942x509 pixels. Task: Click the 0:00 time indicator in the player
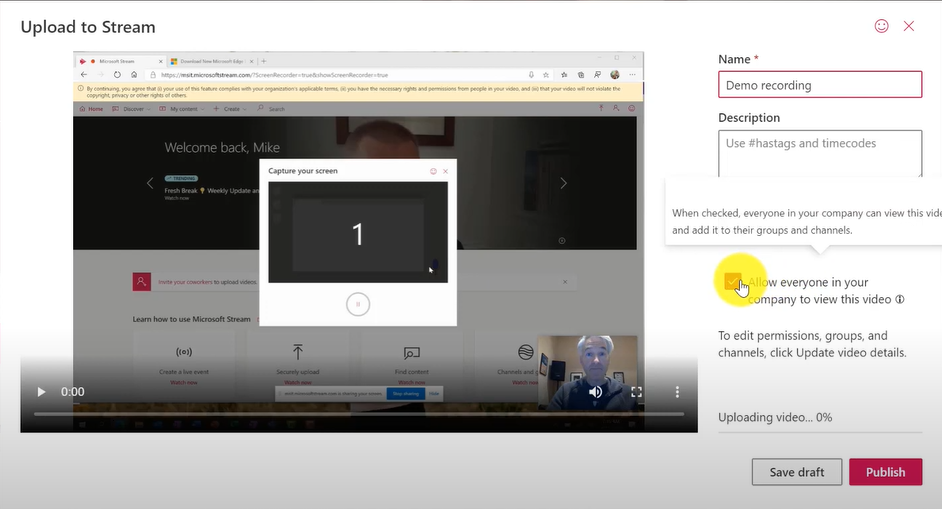click(73, 392)
